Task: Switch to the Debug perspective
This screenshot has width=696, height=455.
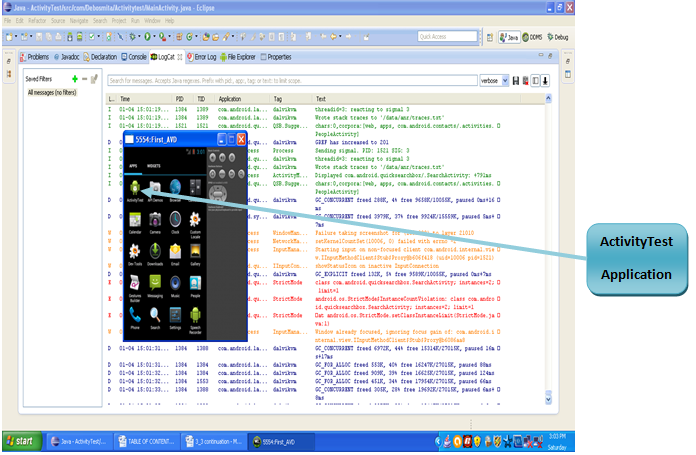Action: click(558, 37)
